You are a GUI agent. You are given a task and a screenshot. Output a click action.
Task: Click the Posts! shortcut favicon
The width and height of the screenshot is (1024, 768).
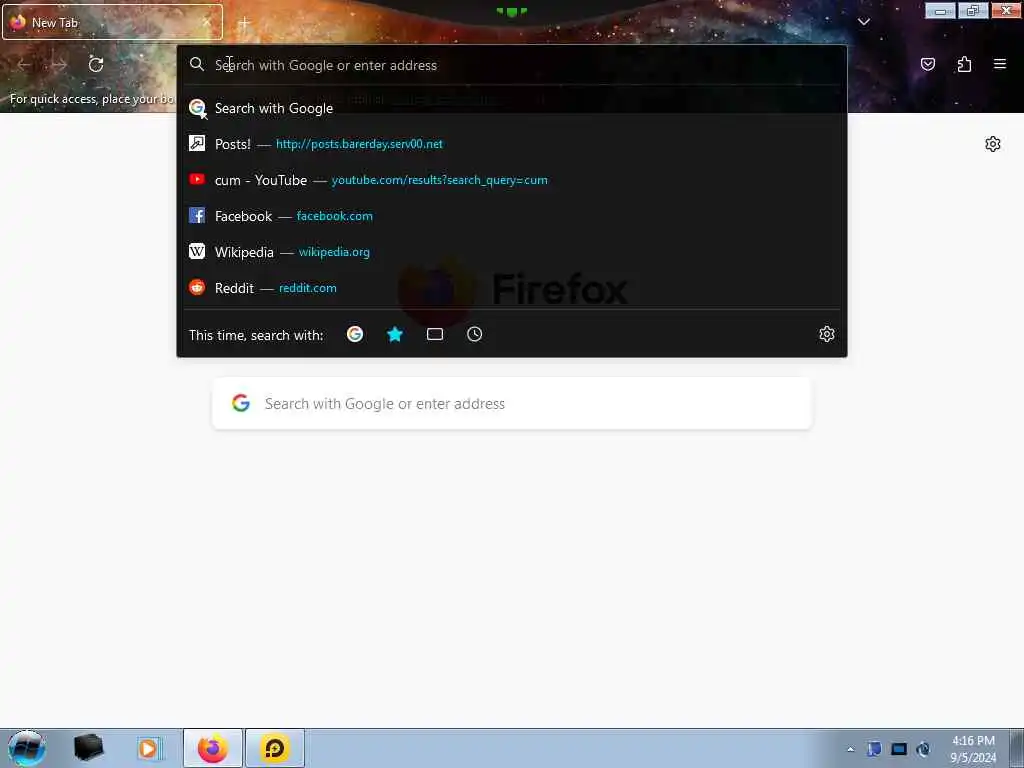click(197, 143)
